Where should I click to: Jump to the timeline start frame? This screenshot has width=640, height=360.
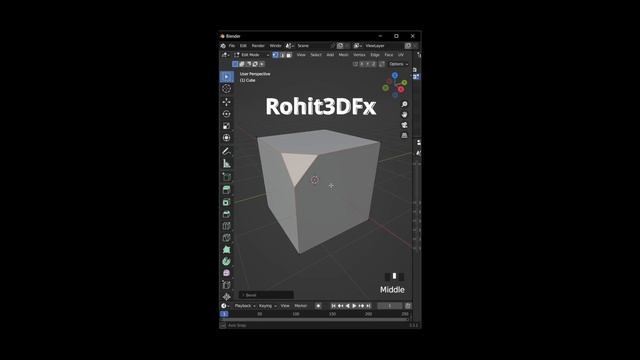pyautogui.click(x=333, y=306)
